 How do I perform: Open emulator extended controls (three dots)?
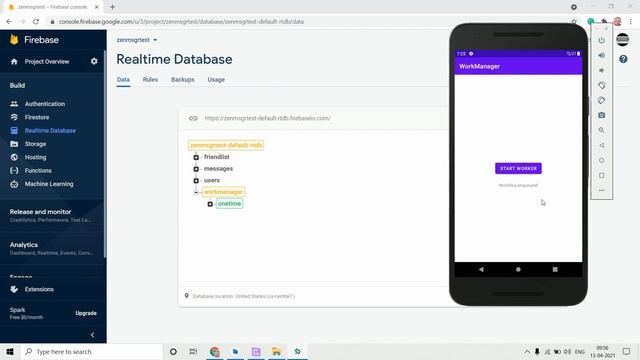tap(602, 190)
